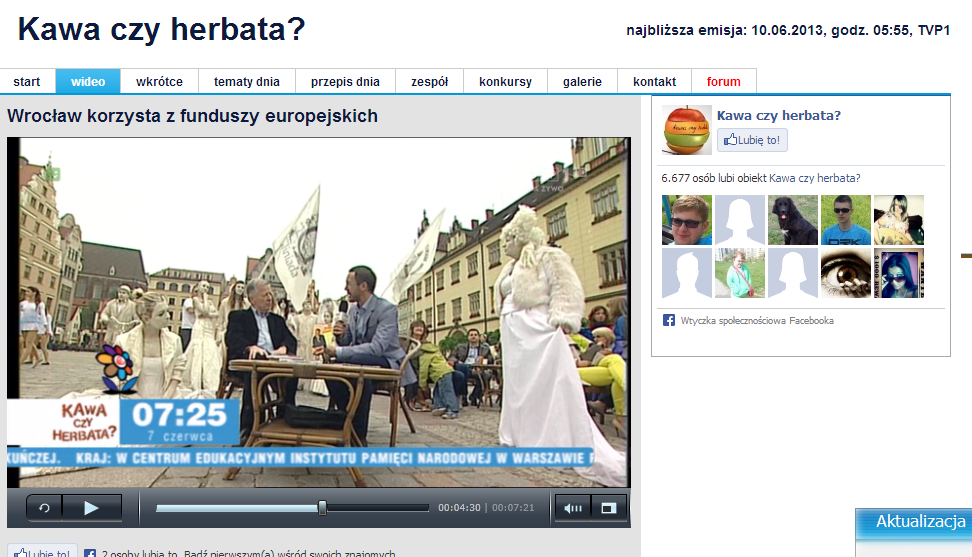Open the Aktualizacja popup panel
The width and height of the screenshot is (972, 557).
914,533
